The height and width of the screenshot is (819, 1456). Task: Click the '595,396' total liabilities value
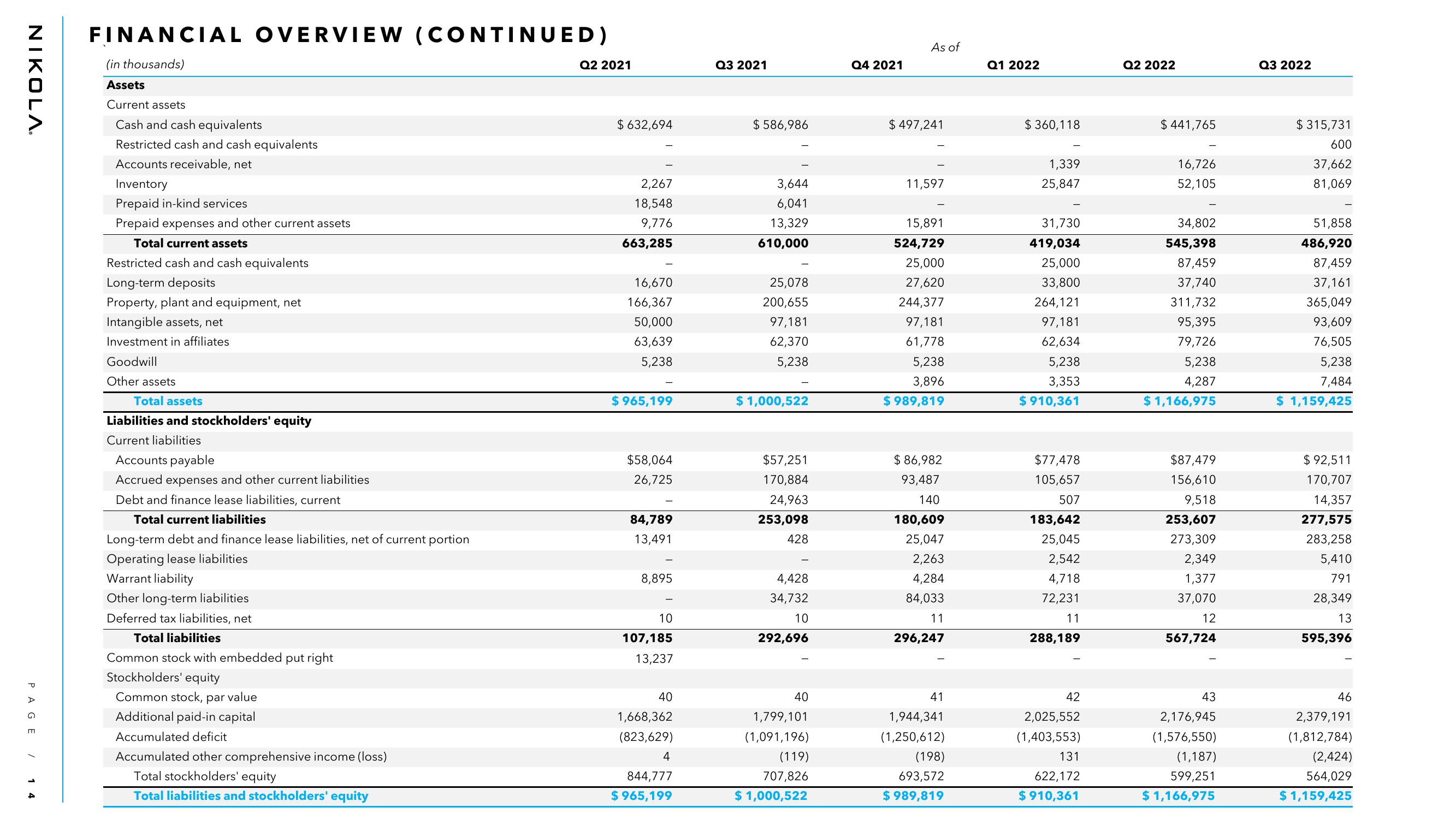tap(1326, 638)
